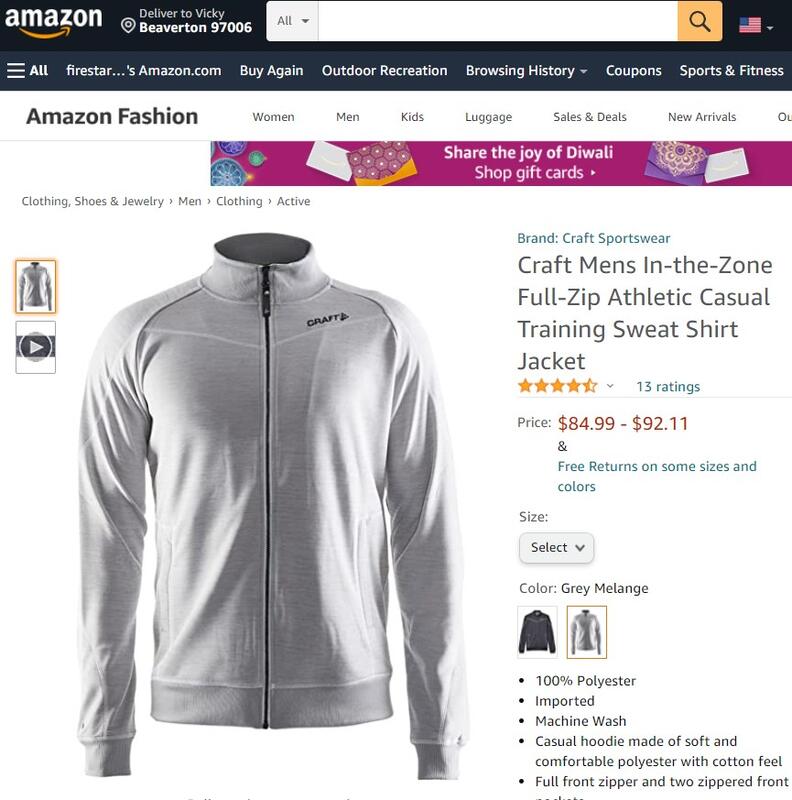This screenshot has width=792, height=800.
Task: Click the US flag language icon
Action: [750, 24]
